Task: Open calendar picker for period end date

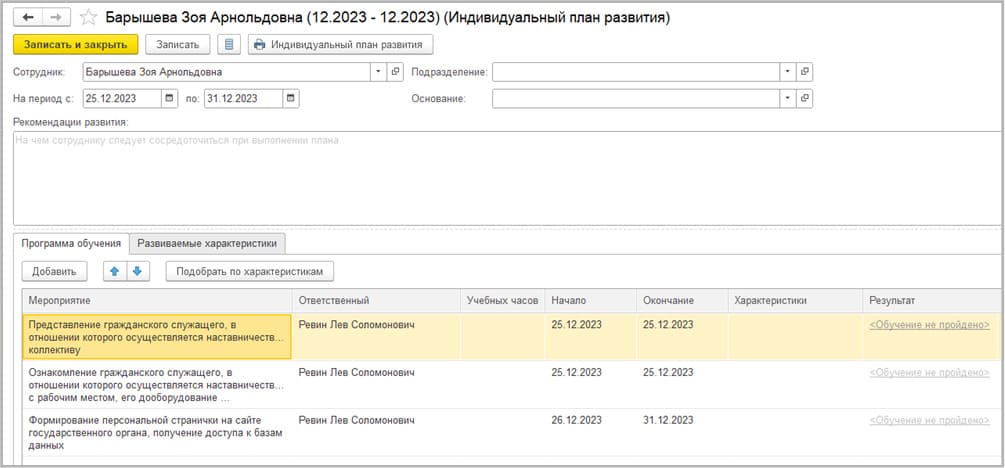Action: tap(290, 98)
